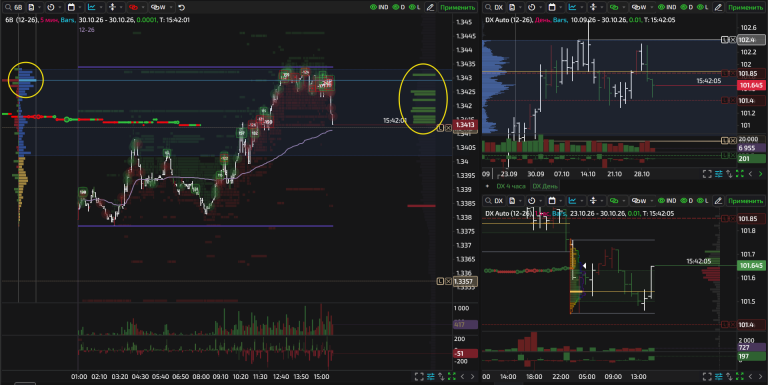Click search magnifier in daily DX chart toolbar
768x385 pixels.
[x=489, y=7]
